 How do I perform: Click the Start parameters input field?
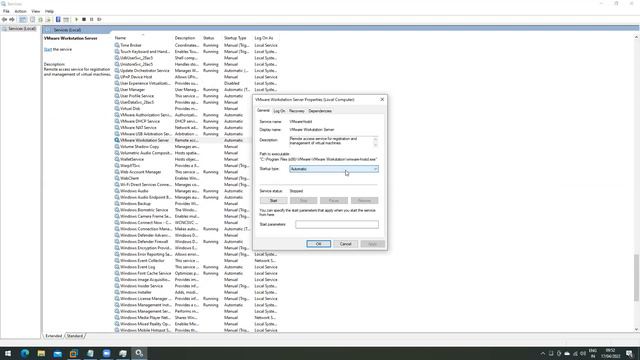coord(337,224)
